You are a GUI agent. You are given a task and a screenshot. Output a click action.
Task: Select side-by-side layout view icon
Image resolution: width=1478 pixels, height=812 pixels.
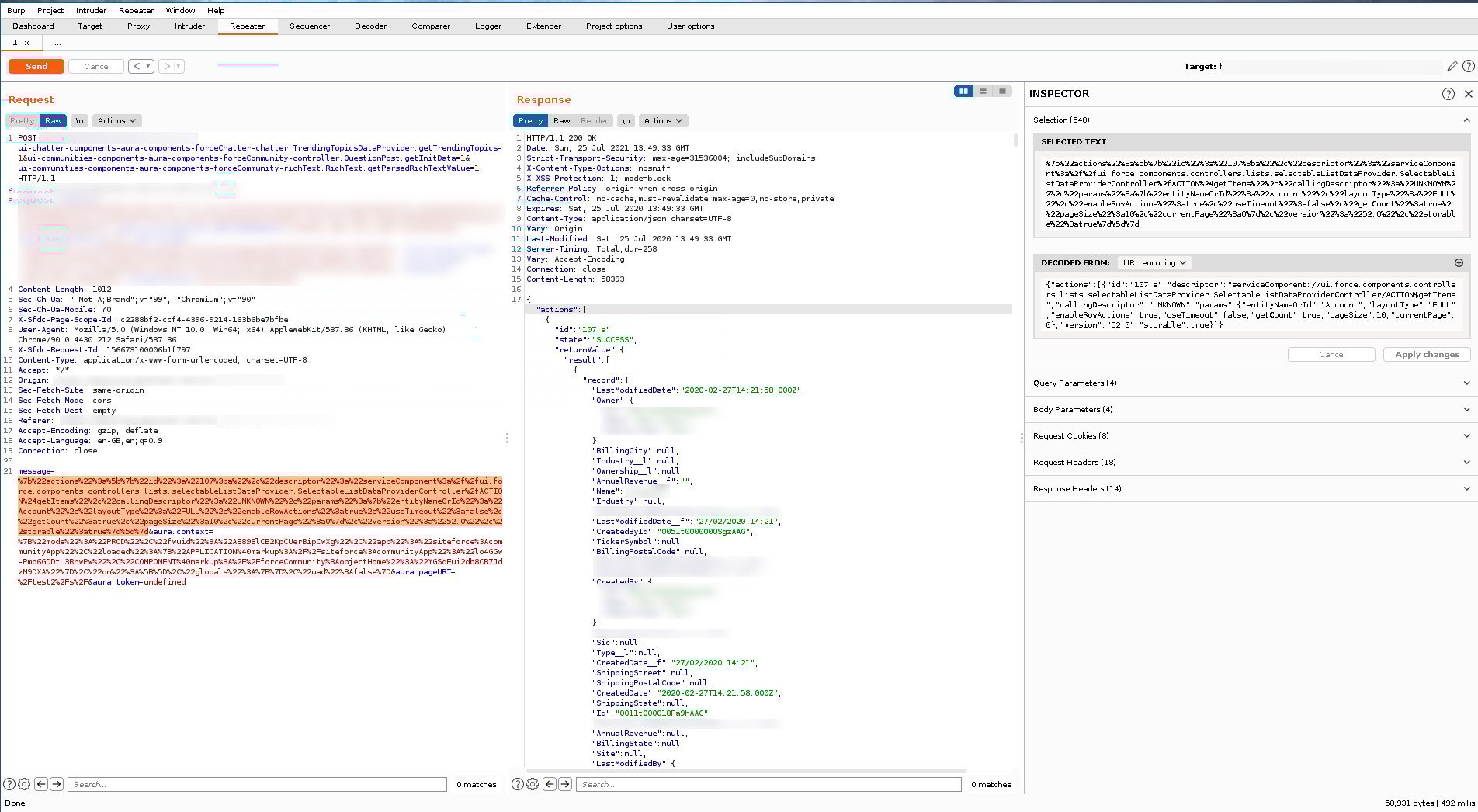click(x=963, y=92)
